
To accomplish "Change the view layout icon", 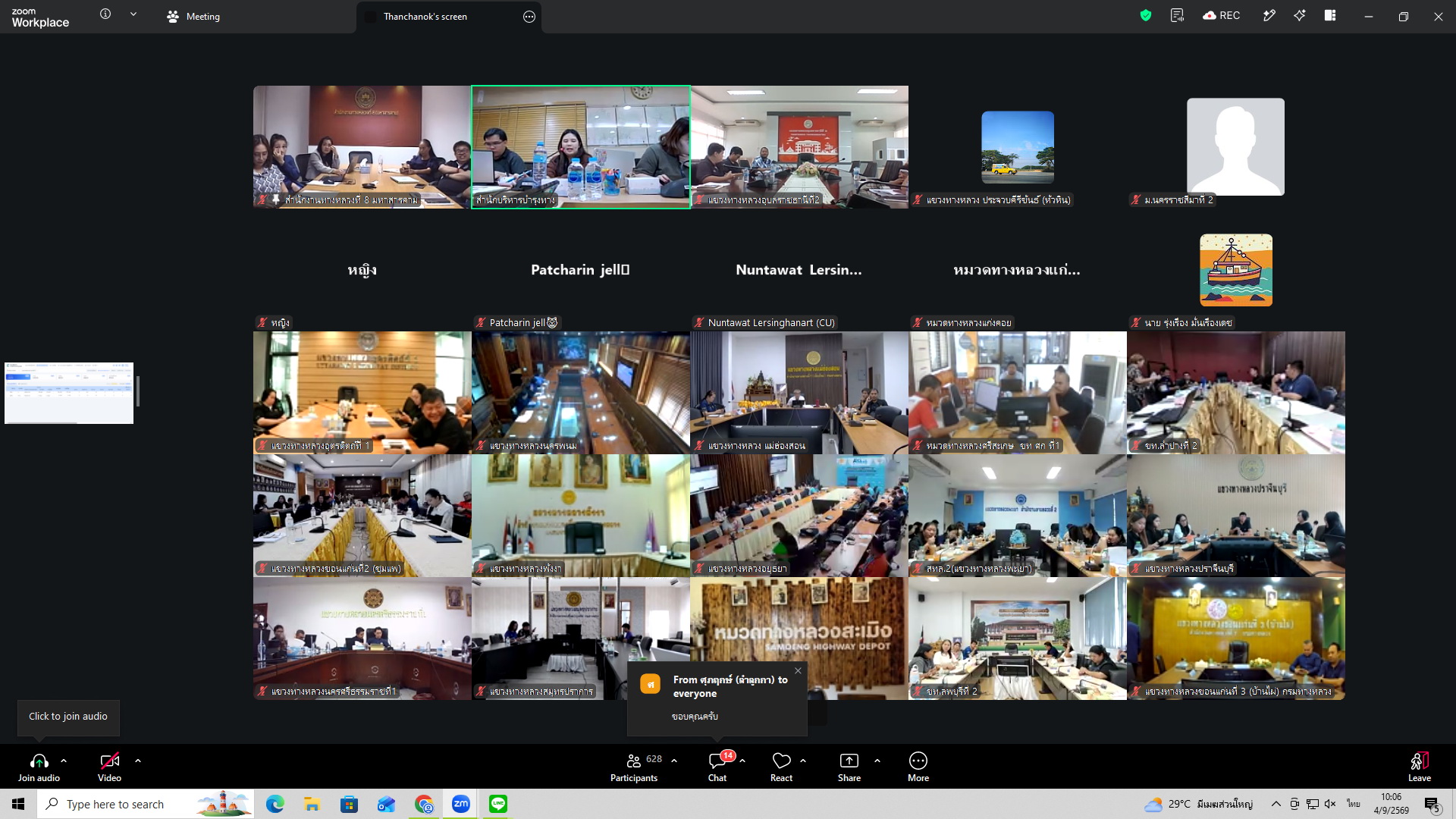I will pos(1330,16).
